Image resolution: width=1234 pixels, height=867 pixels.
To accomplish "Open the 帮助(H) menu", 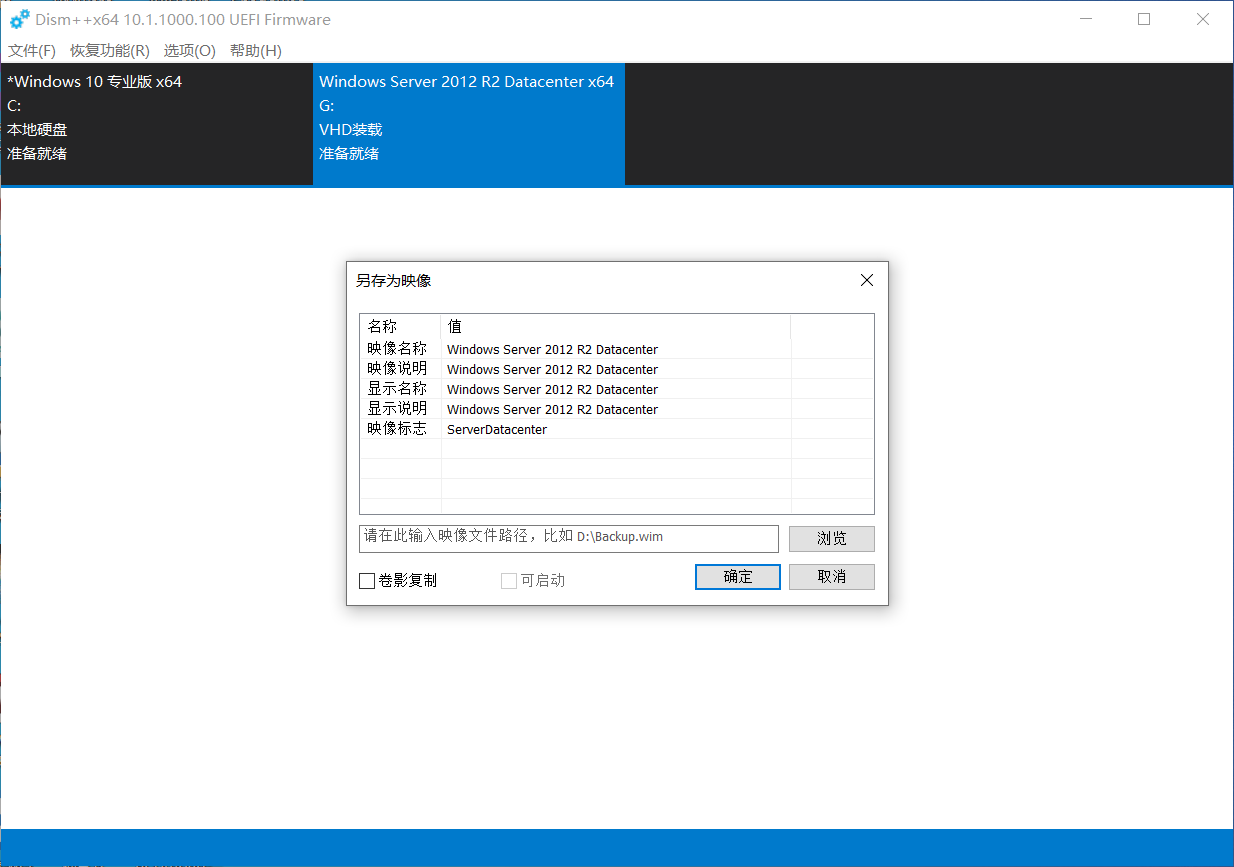I will point(256,51).
